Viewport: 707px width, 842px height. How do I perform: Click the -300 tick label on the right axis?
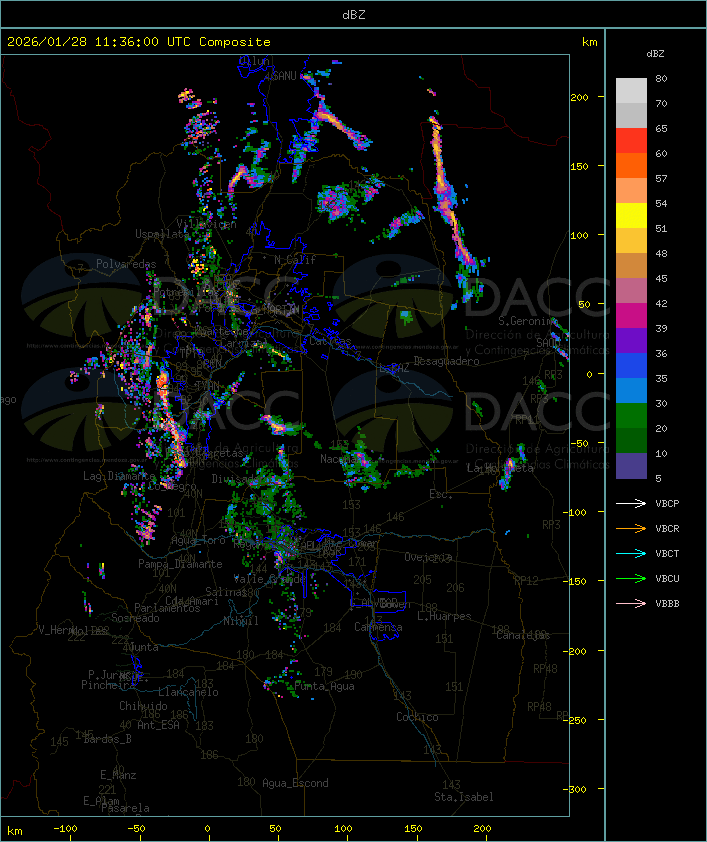pos(576,789)
